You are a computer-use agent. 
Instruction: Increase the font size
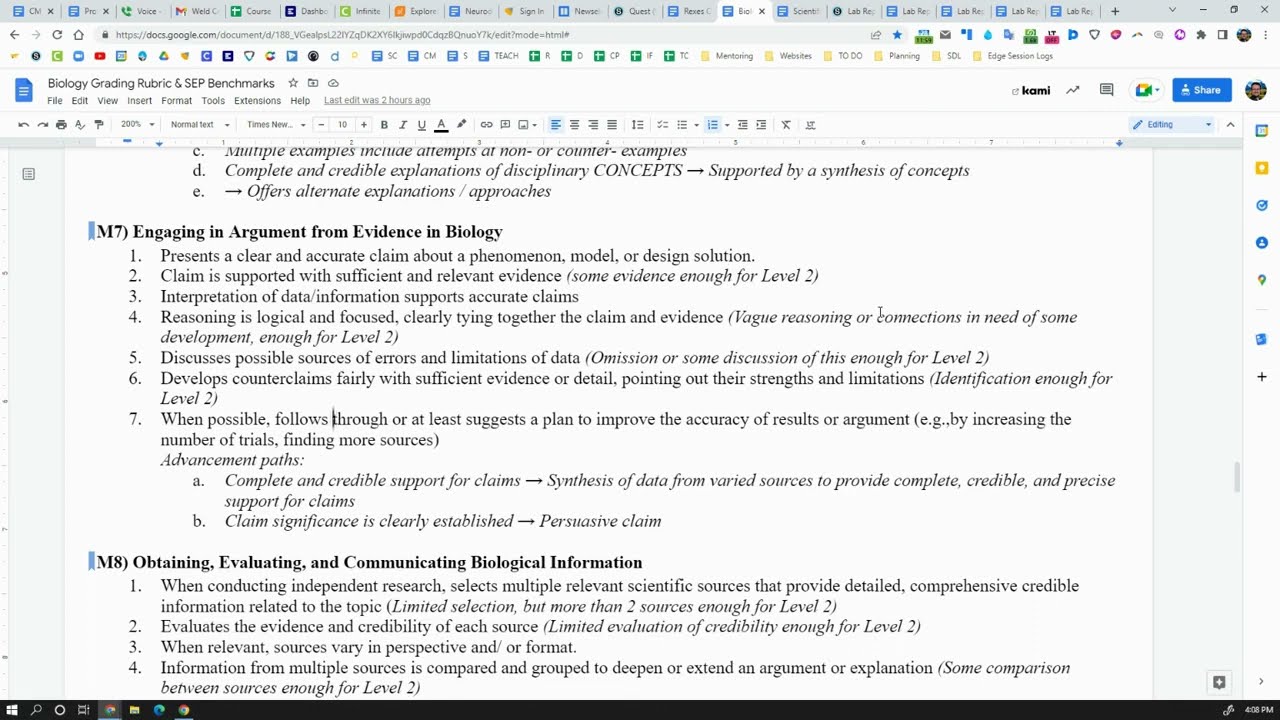(363, 125)
